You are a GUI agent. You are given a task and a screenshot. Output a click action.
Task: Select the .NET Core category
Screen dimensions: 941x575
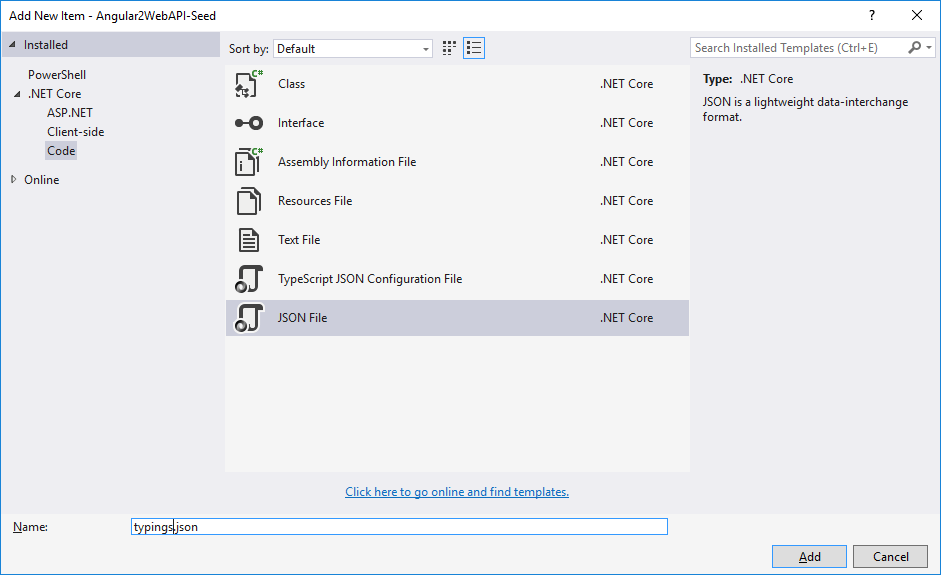coord(55,94)
